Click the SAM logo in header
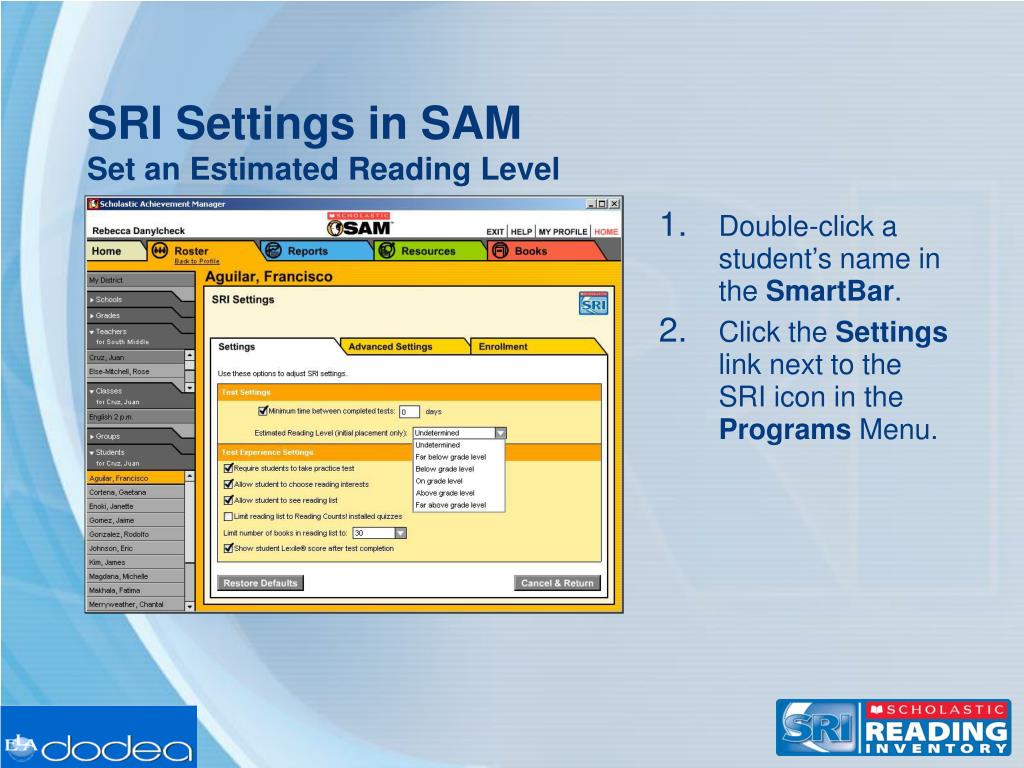This screenshot has height=768, width=1024. click(359, 224)
